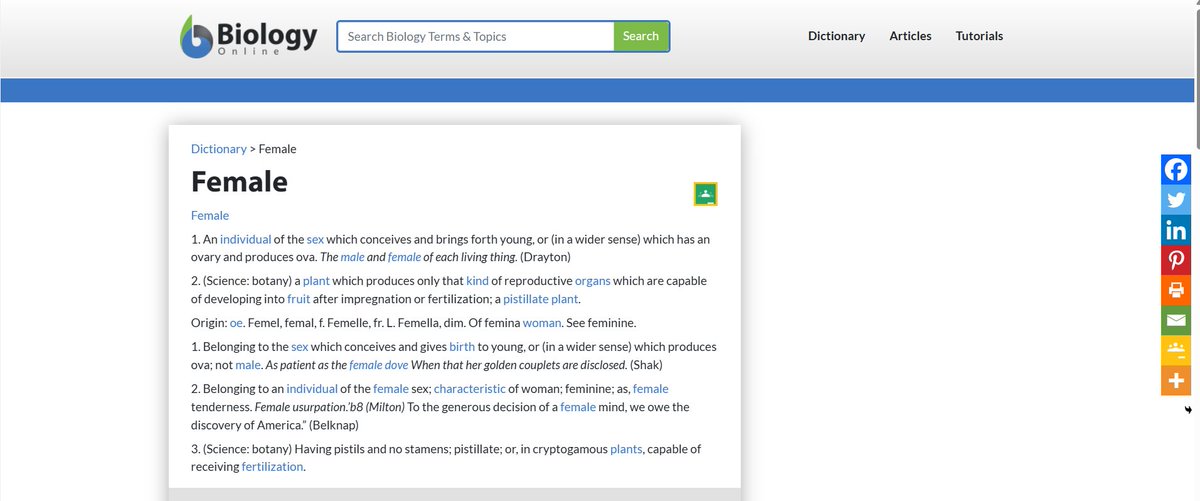The height and width of the screenshot is (501, 1200).
Task: Click the '(Shak)' citation text
Action: pyautogui.click(x=647, y=365)
